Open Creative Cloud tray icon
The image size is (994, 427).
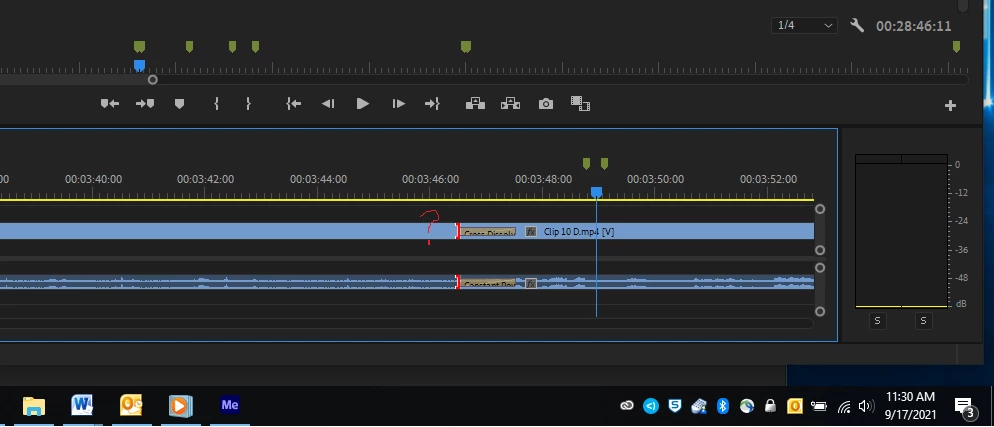click(627, 406)
